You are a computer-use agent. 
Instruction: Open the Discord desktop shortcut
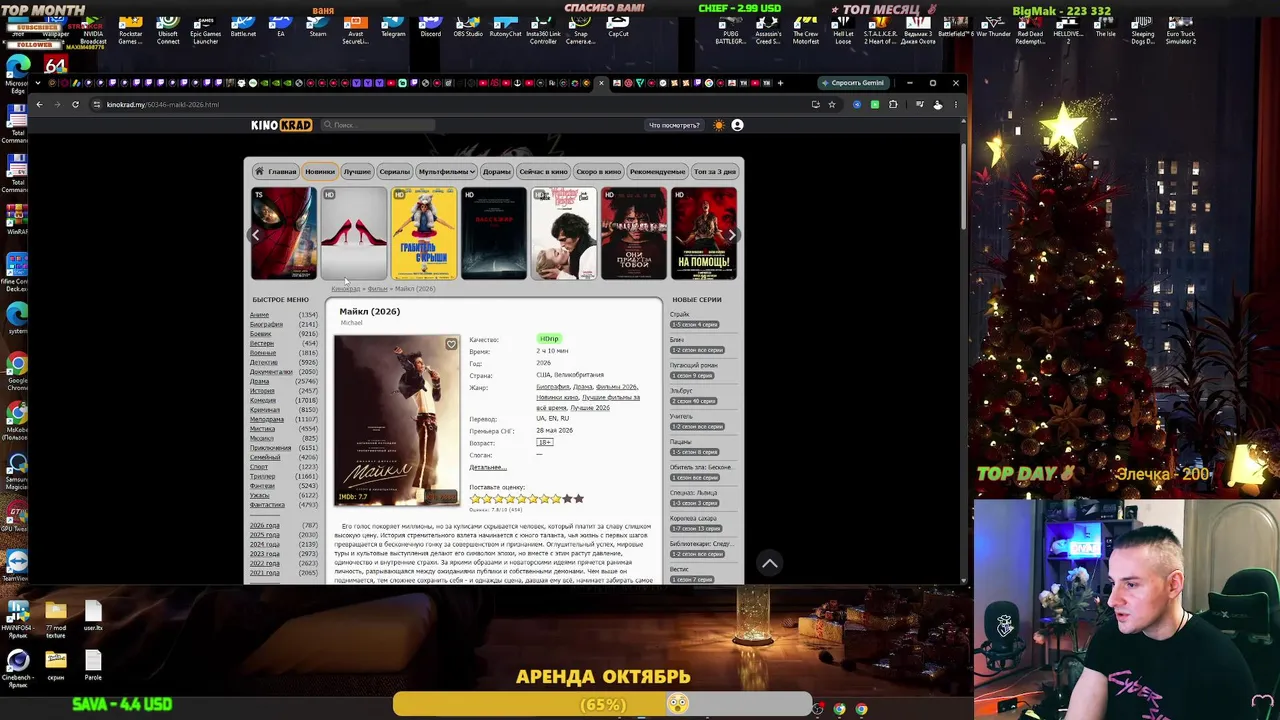tap(430, 28)
